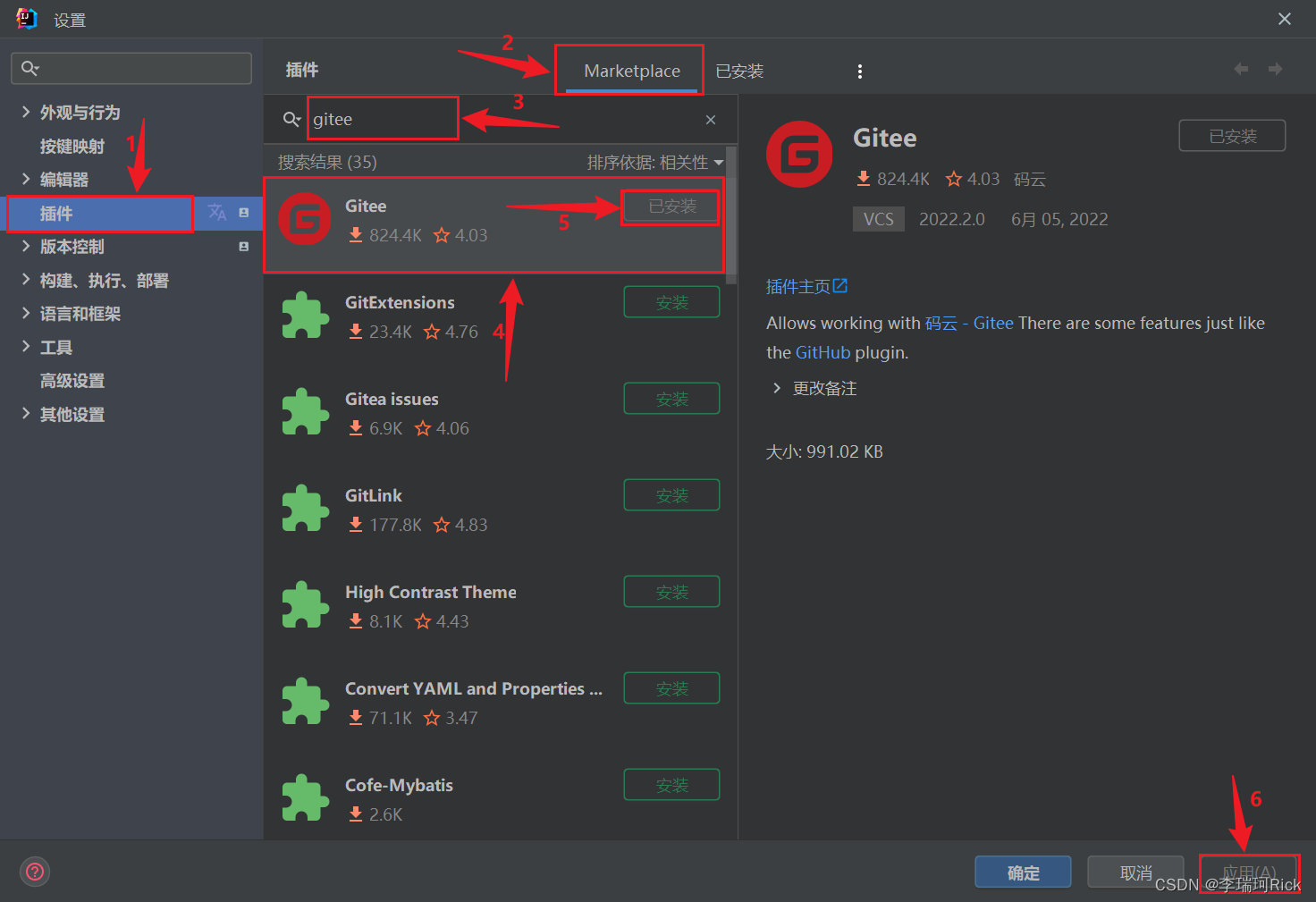Install the Gitea issues plugin
Screen dimensions: 1316x902
pyautogui.click(x=671, y=399)
